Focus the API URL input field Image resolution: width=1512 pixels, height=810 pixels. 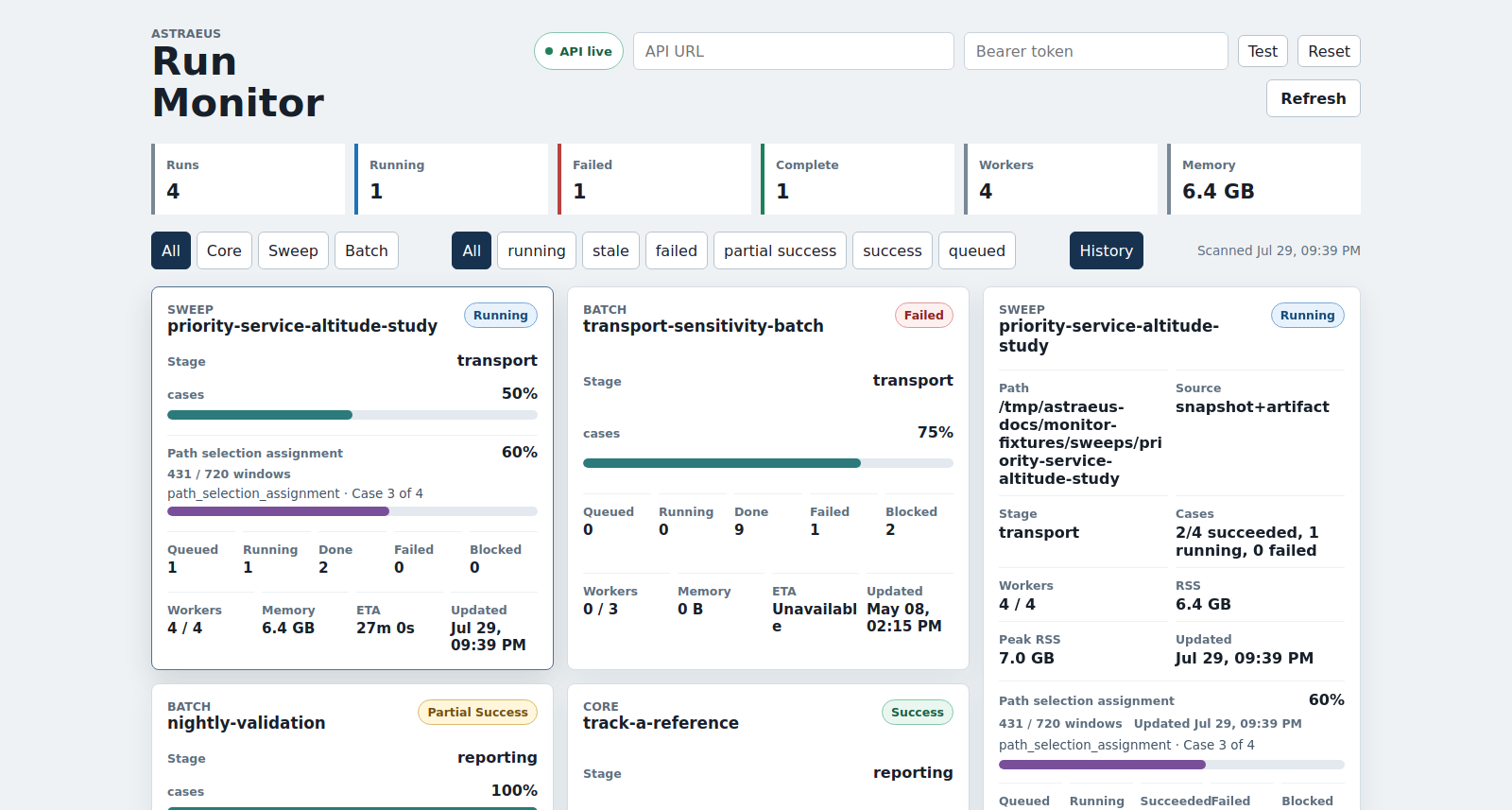794,51
